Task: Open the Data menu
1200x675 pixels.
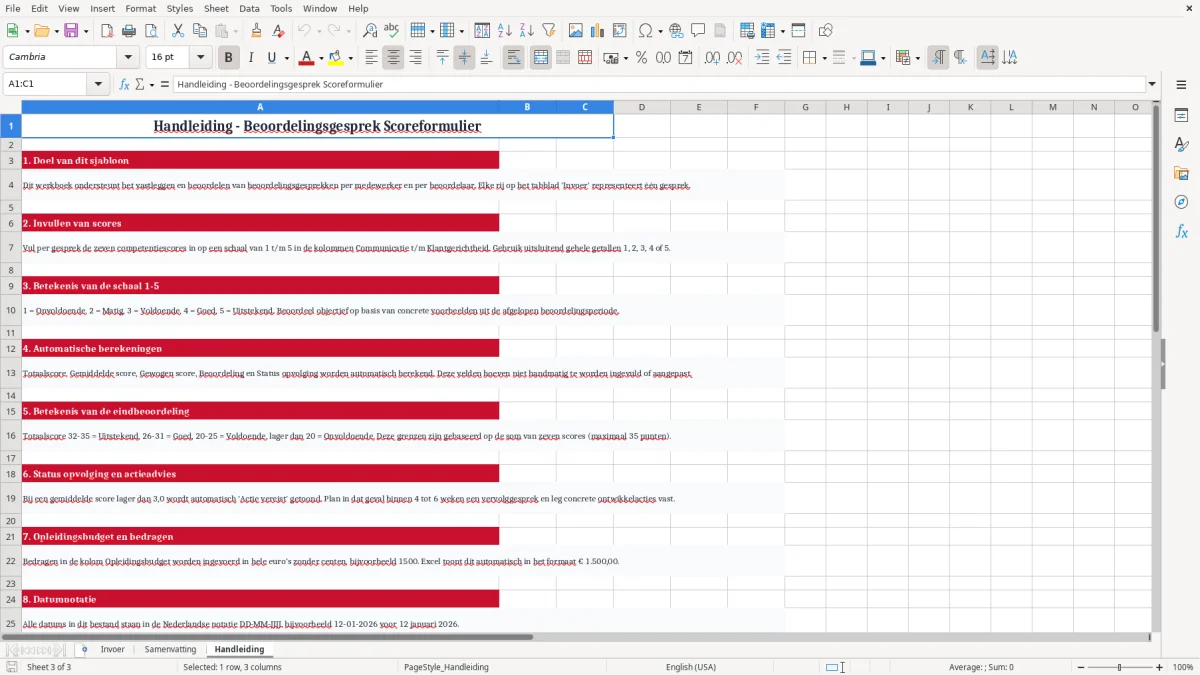Action: click(249, 8)
